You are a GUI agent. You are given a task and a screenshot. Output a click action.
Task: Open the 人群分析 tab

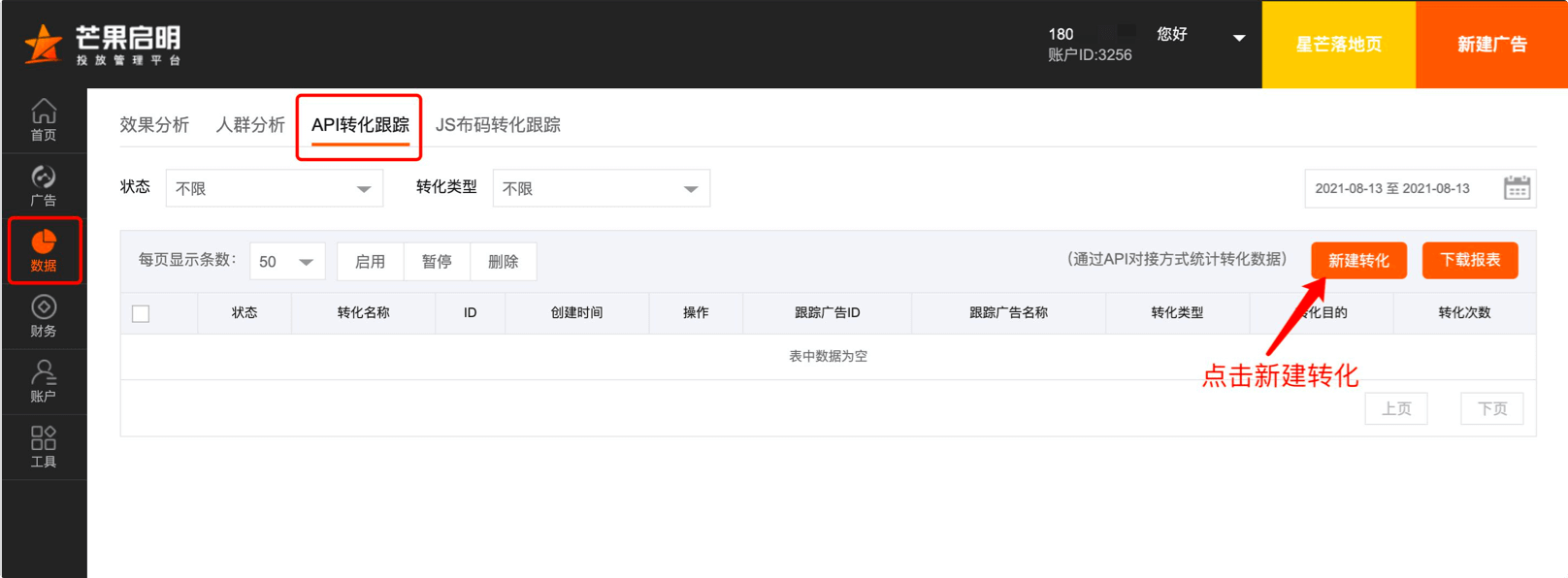[x=250, y=125]
